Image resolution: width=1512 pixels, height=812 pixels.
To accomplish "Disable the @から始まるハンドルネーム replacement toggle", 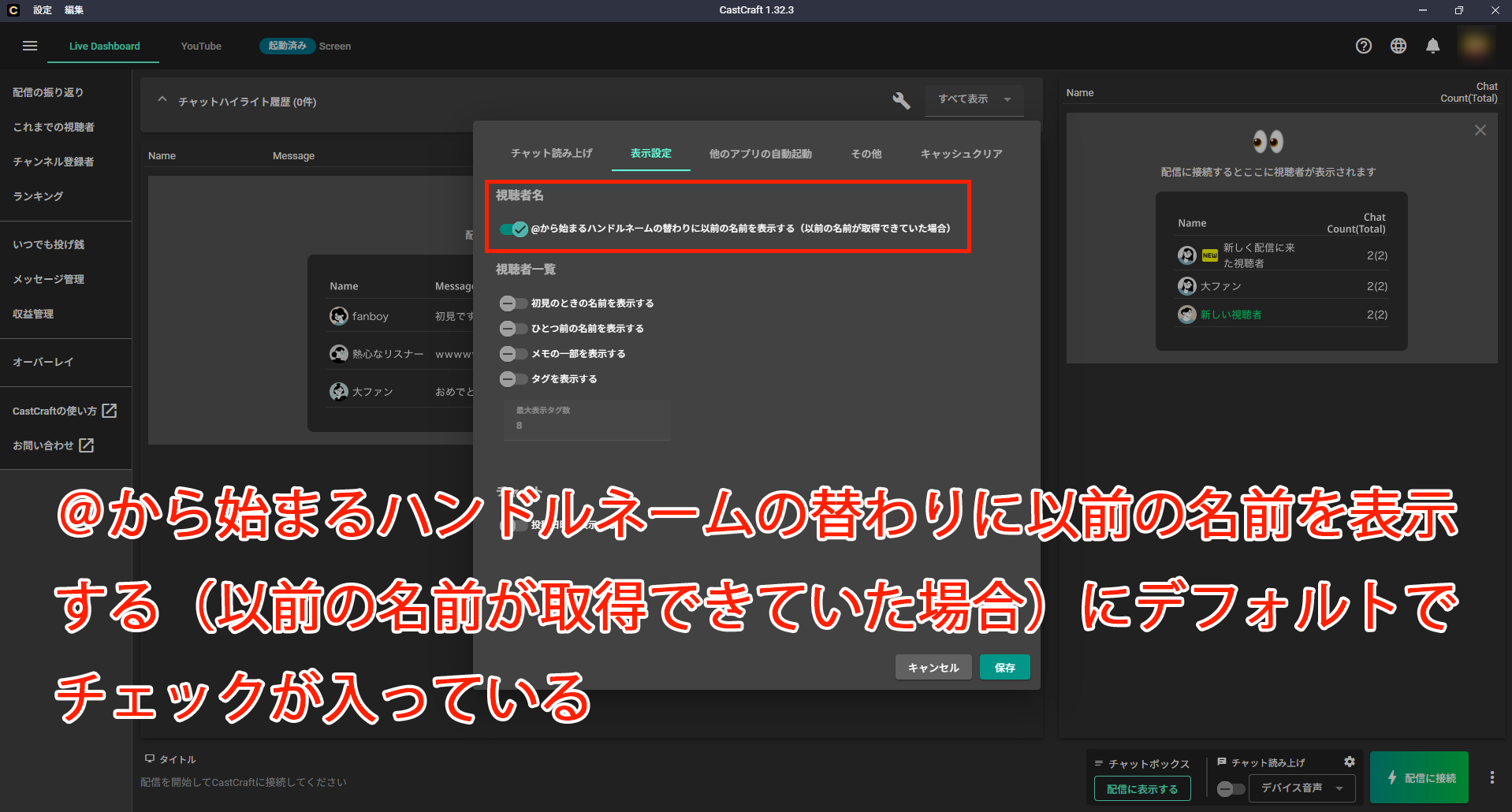I will (512, 229).
